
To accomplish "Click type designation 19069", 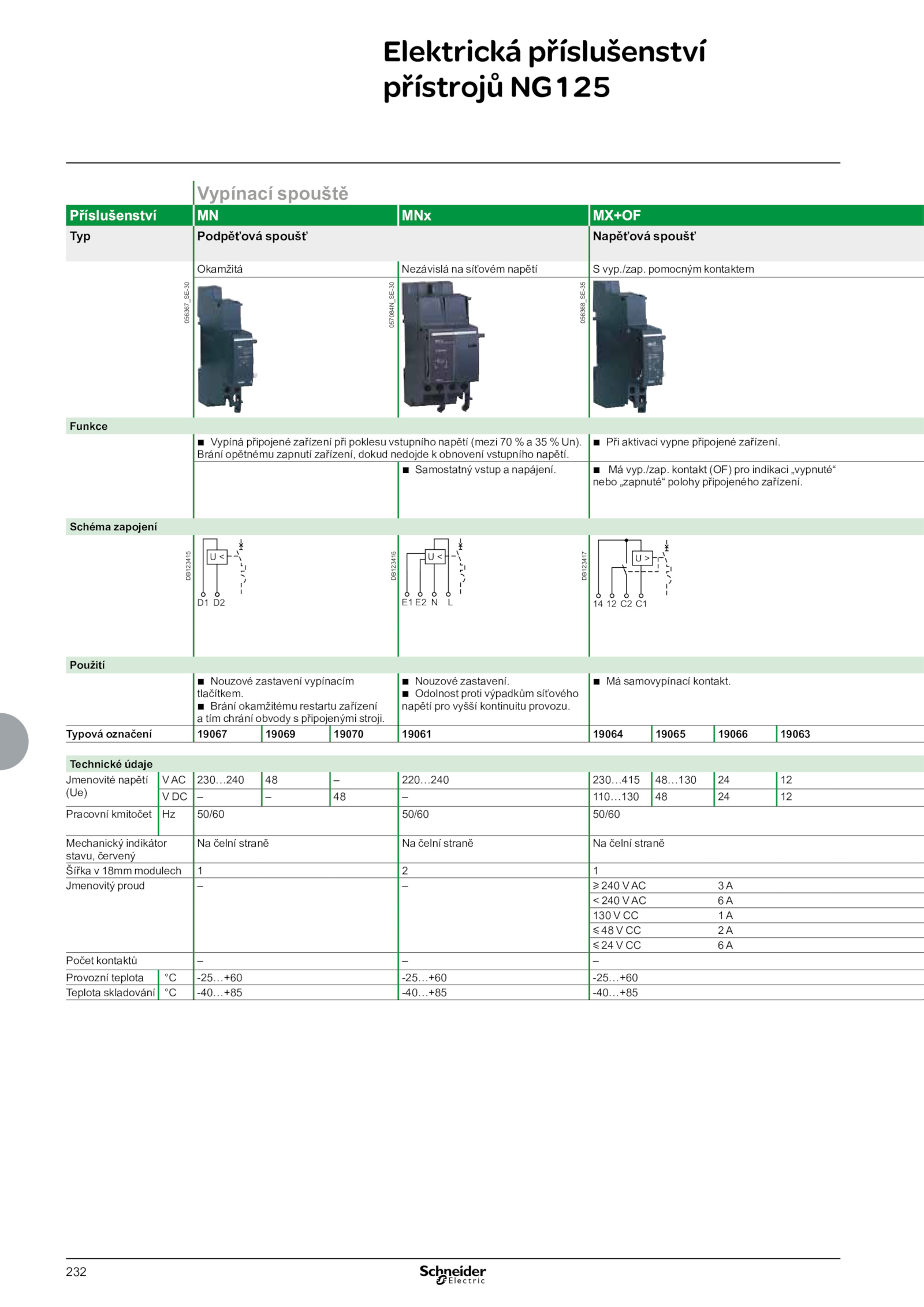I will [280, 734].
